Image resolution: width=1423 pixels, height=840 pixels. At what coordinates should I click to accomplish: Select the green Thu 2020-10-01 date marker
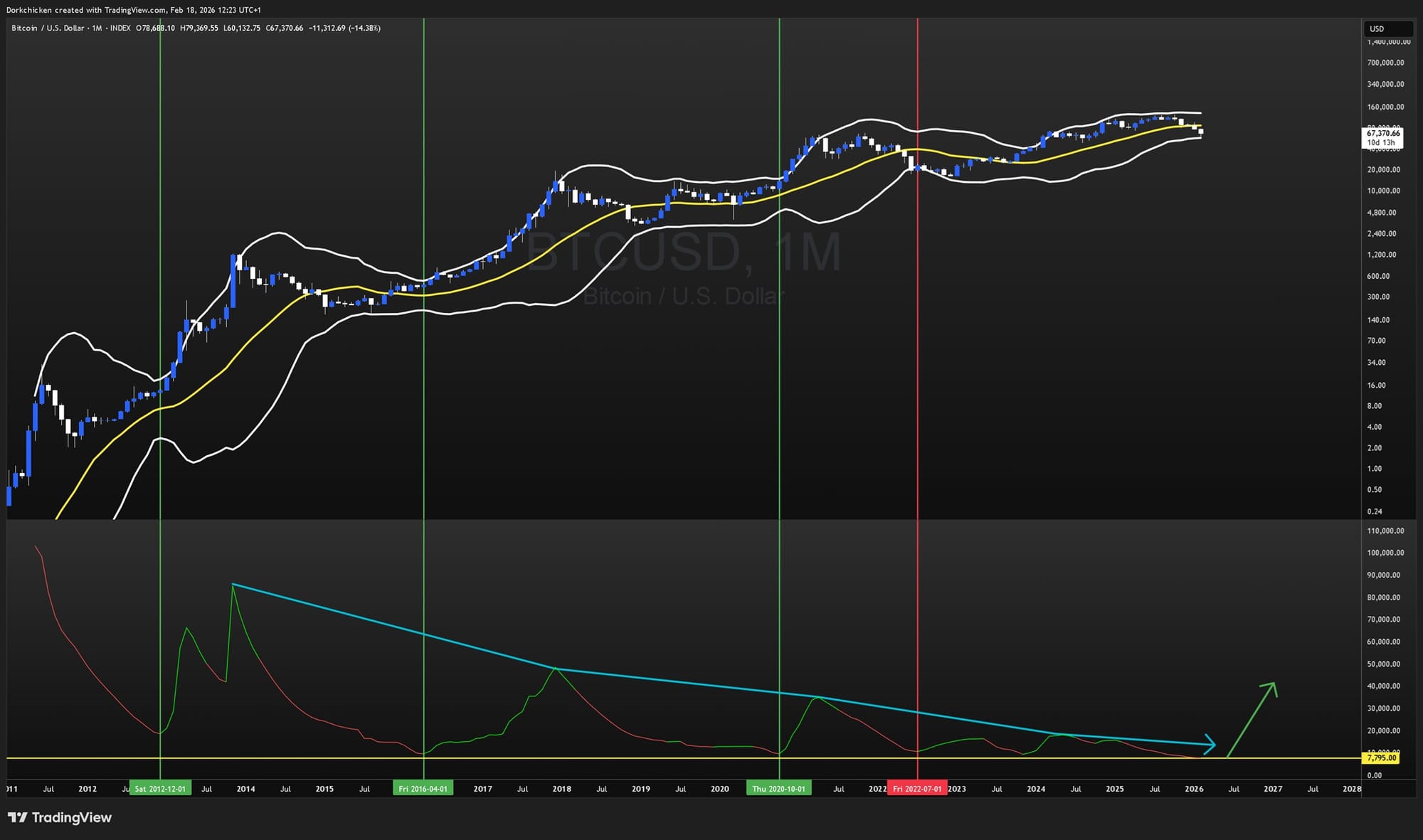[780, 788]
